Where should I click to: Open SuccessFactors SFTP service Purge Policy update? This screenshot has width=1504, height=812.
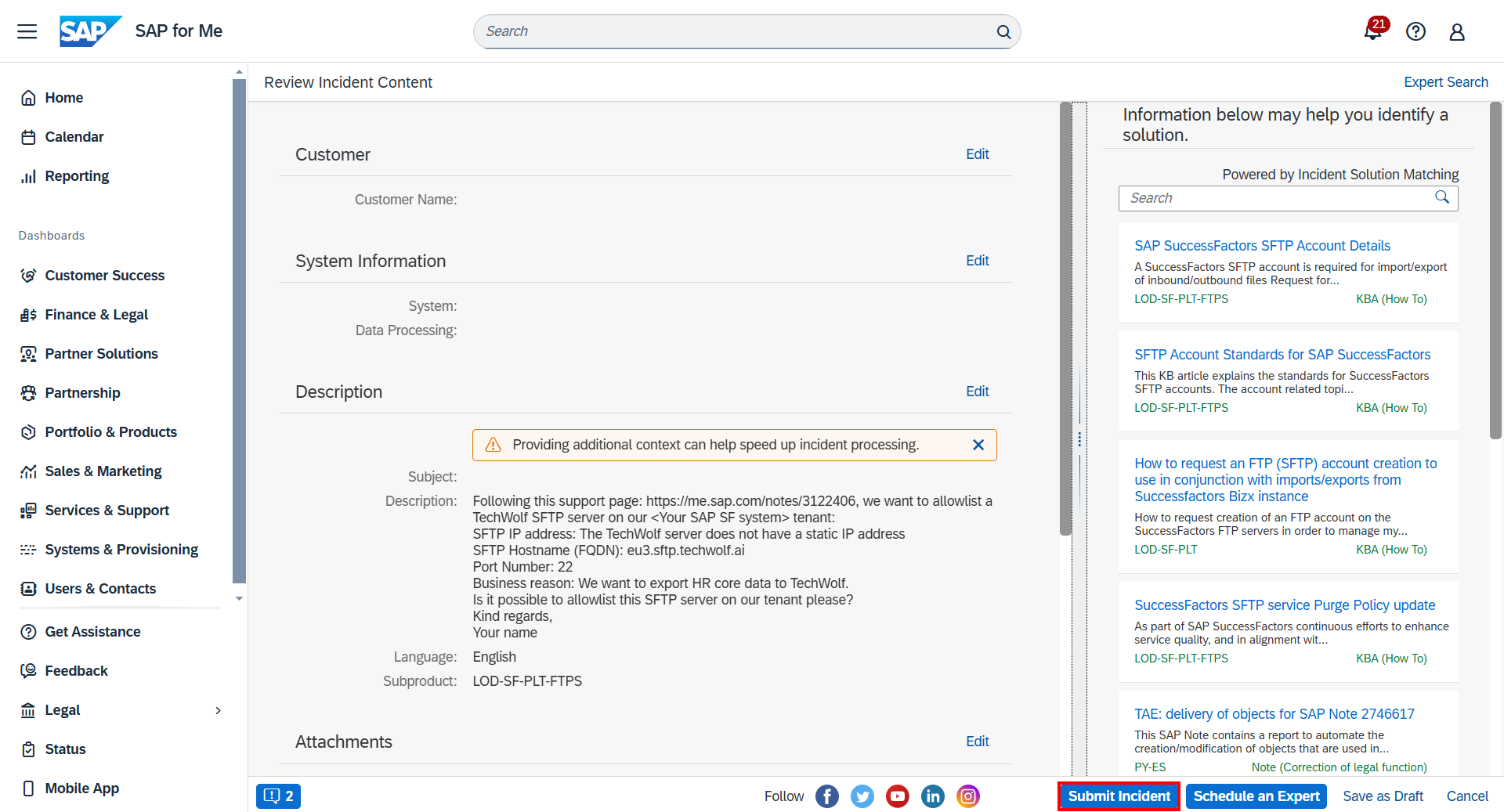pos(1285,605)
